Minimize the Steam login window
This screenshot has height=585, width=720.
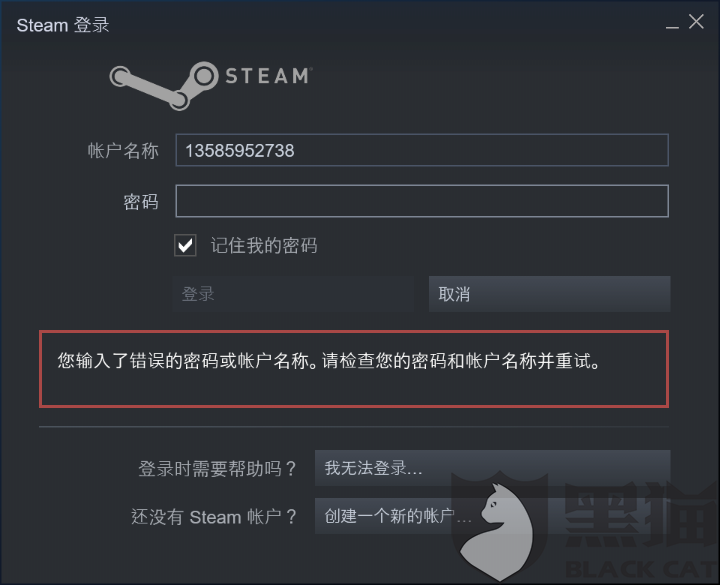(672, 24)
